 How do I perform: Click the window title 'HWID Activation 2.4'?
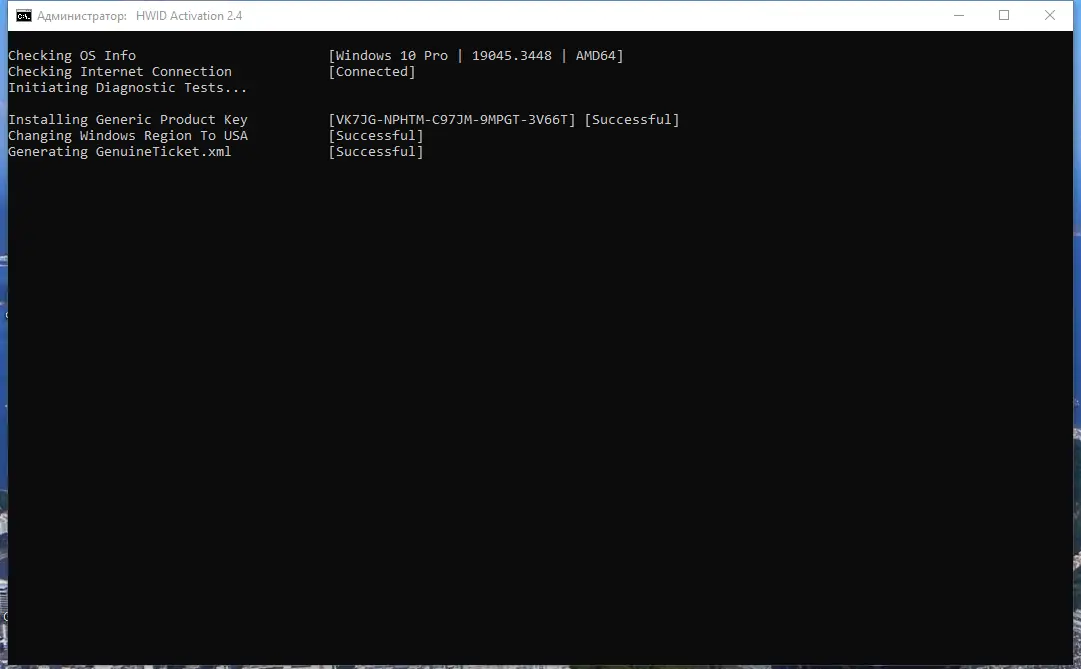pos(189,16)
